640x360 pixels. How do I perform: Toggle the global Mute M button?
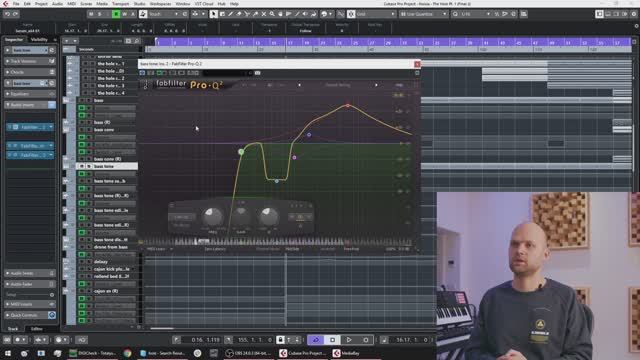(x=91, y=14)
